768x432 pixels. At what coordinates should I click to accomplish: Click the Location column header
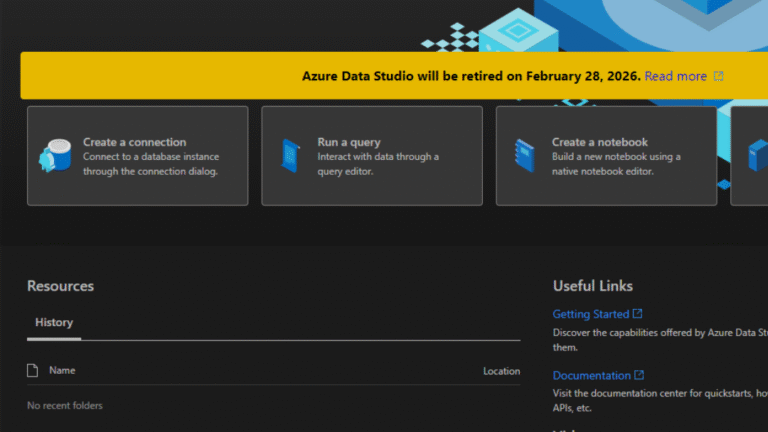pos(502,371)
